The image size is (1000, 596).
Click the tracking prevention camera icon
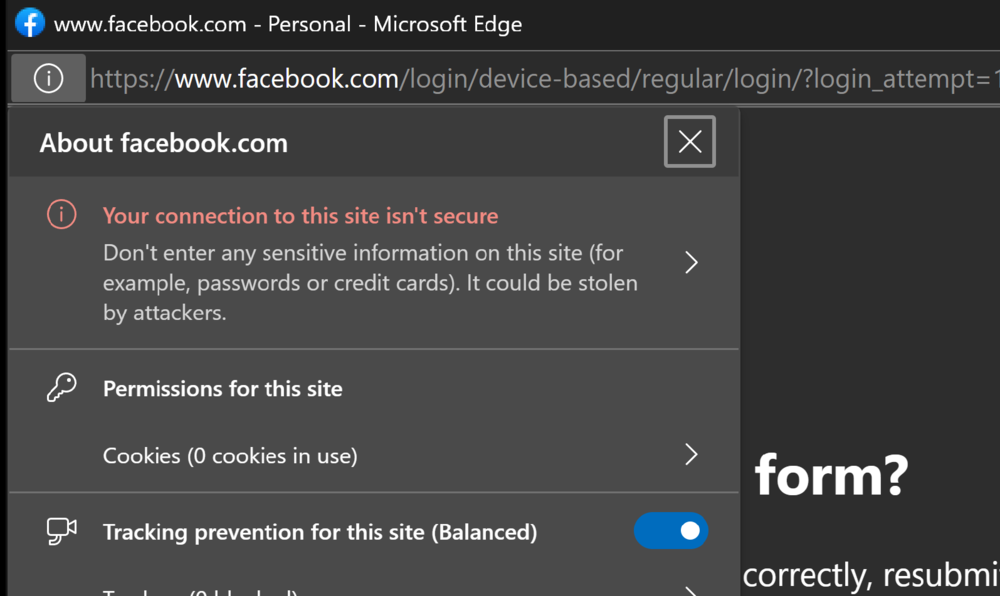pyautogui.click(x=62, y=532)
